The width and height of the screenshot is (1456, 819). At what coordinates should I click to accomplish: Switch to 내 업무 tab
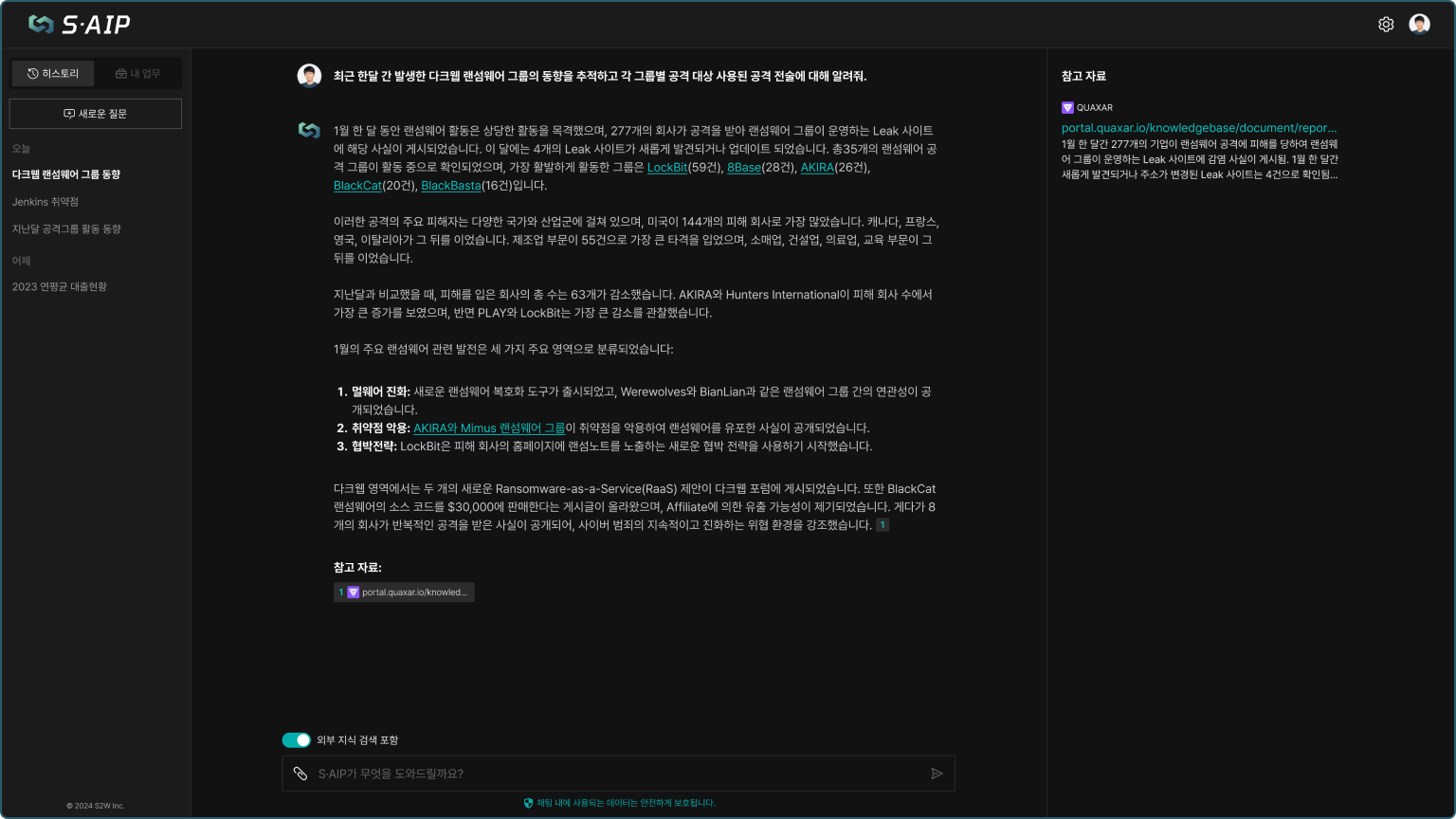(137, 74)
